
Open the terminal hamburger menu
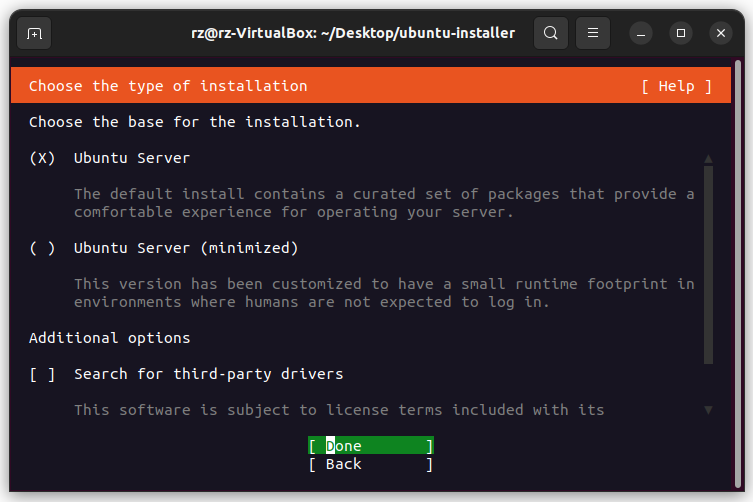tap(592, 33)
